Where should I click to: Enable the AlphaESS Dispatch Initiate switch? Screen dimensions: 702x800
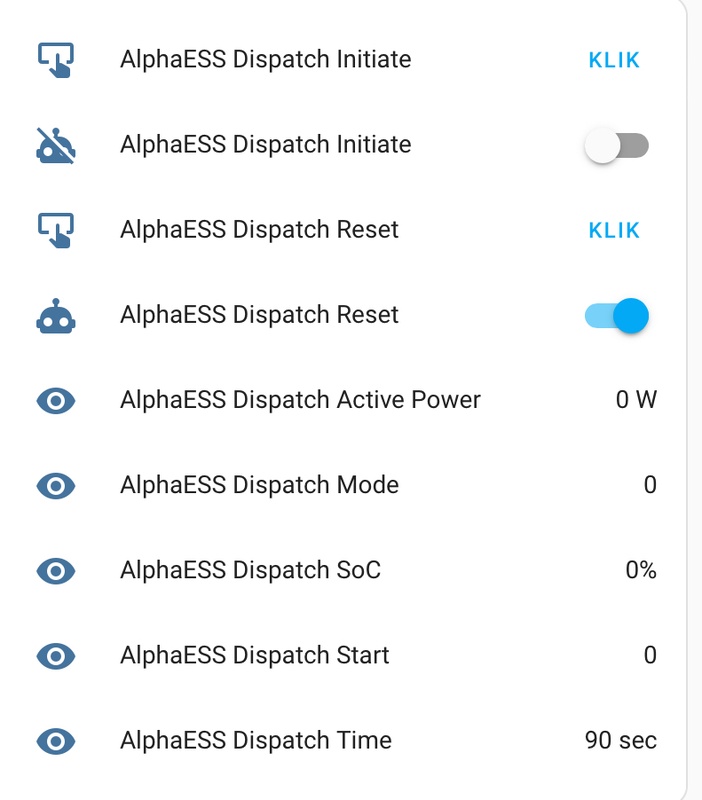(x=616, y=146)
